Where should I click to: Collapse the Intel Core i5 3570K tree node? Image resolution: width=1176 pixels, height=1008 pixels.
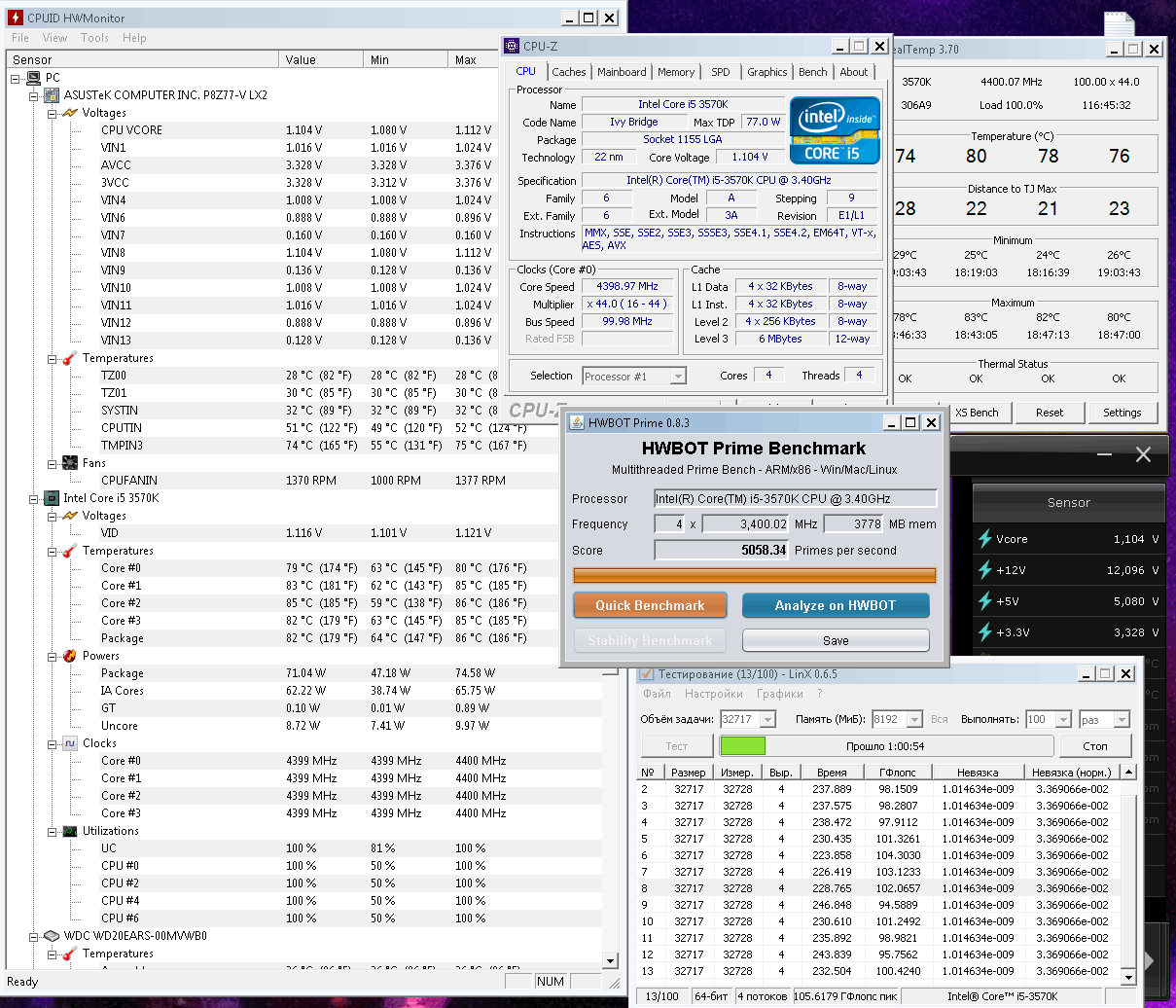pyautogui.click(x=34, y=498)
